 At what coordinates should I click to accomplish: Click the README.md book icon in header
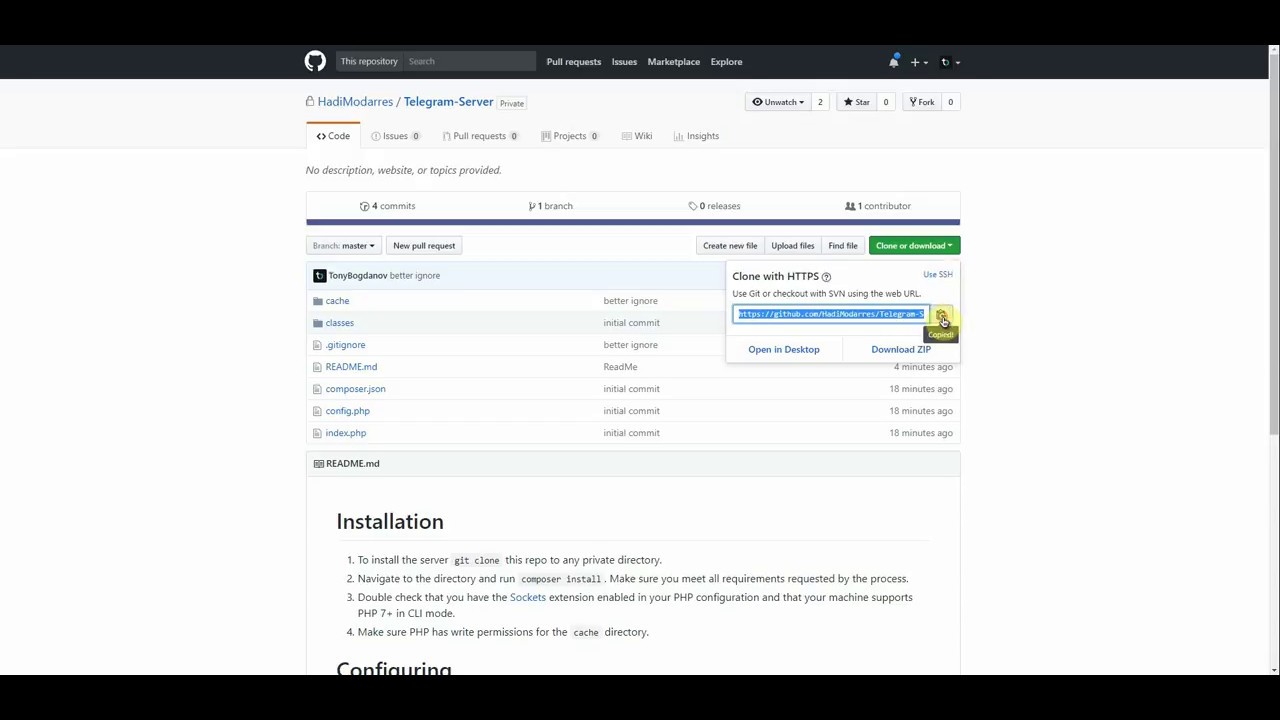pos(318,464)
